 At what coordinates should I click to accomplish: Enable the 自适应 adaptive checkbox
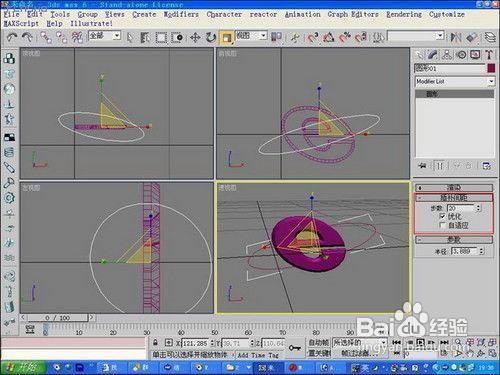point(442,226)
